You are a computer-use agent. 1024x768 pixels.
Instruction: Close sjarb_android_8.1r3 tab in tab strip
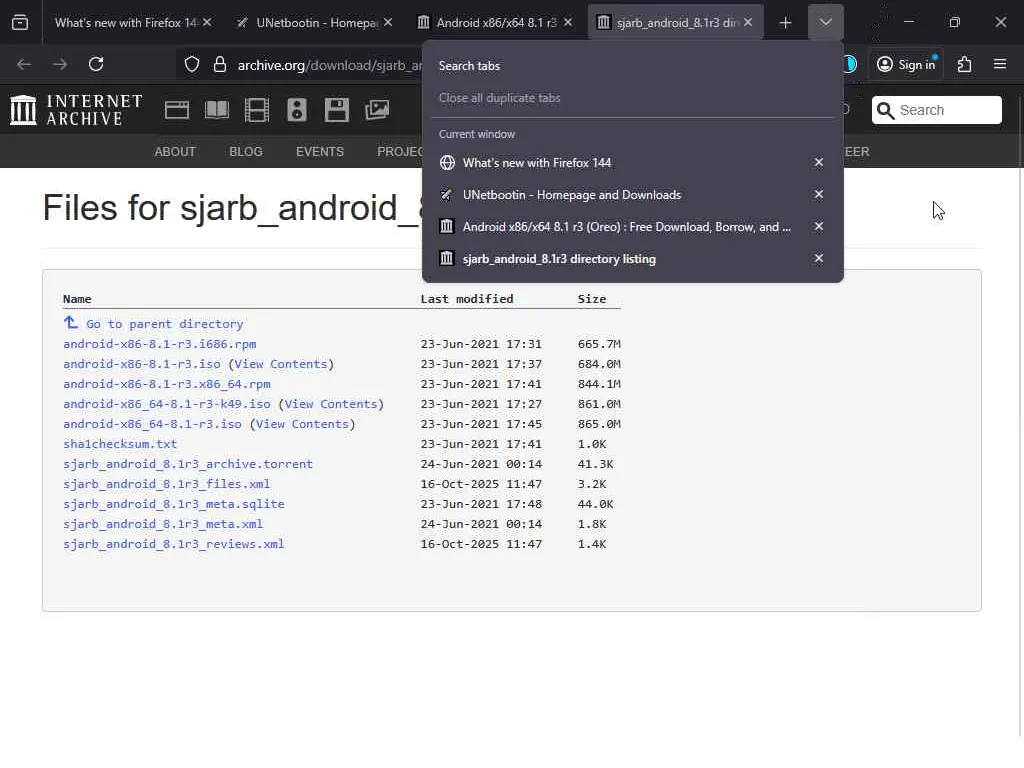click(748, 22)
